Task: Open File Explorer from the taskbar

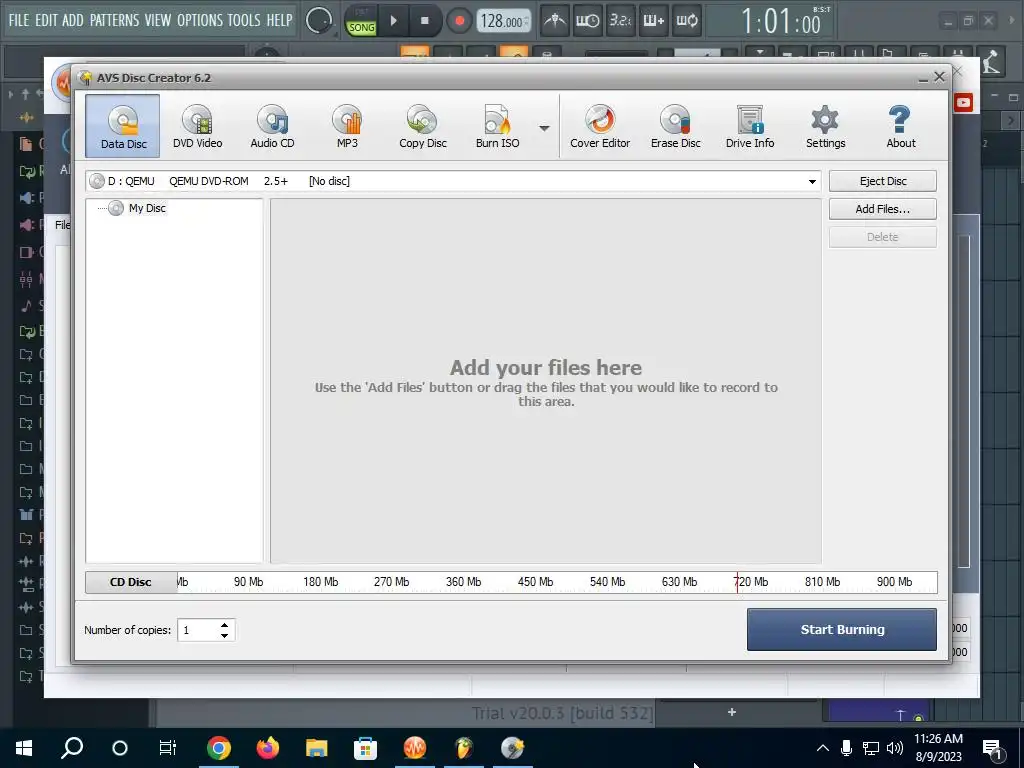Action: pos(317,748)
